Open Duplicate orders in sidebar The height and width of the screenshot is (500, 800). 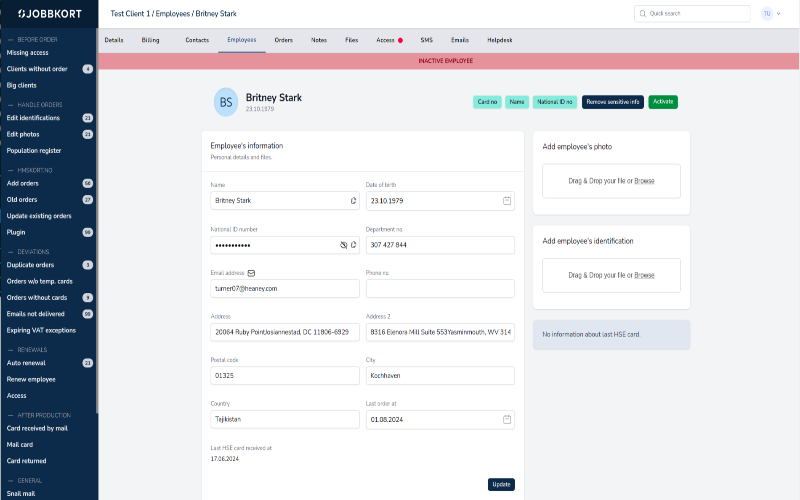[x=30, y=265]
